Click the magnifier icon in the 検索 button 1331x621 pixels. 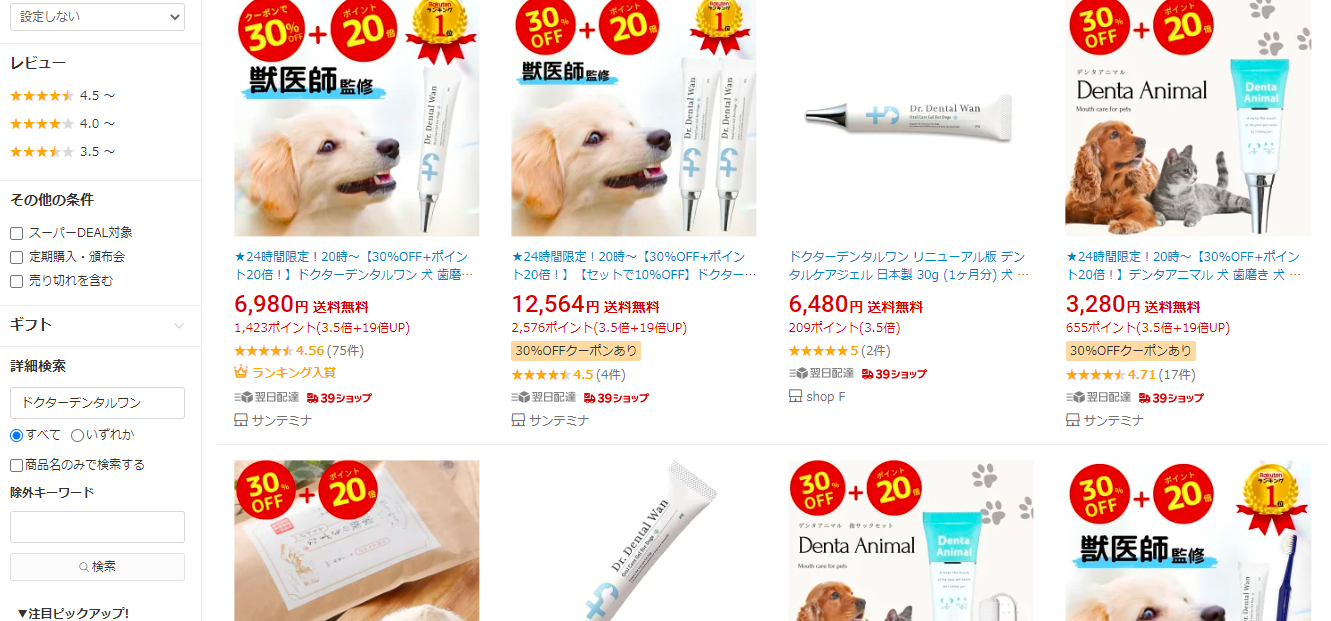[84, 567]
